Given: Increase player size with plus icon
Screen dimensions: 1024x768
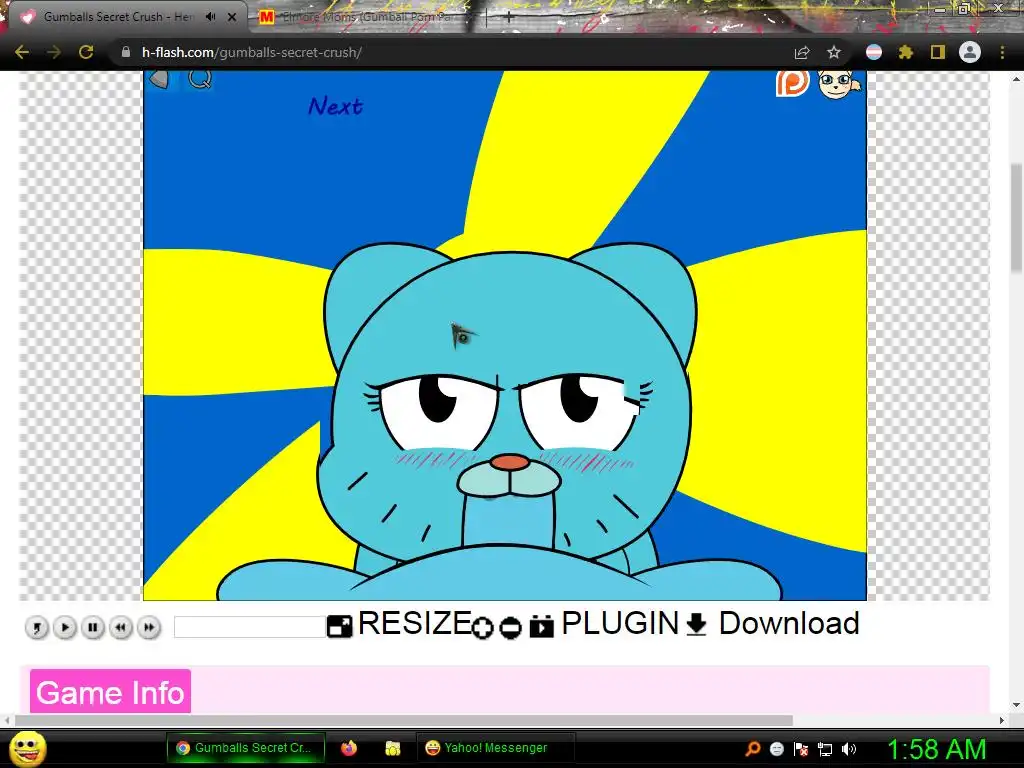Looking at the screenshot, I should (x=483, y=628).
